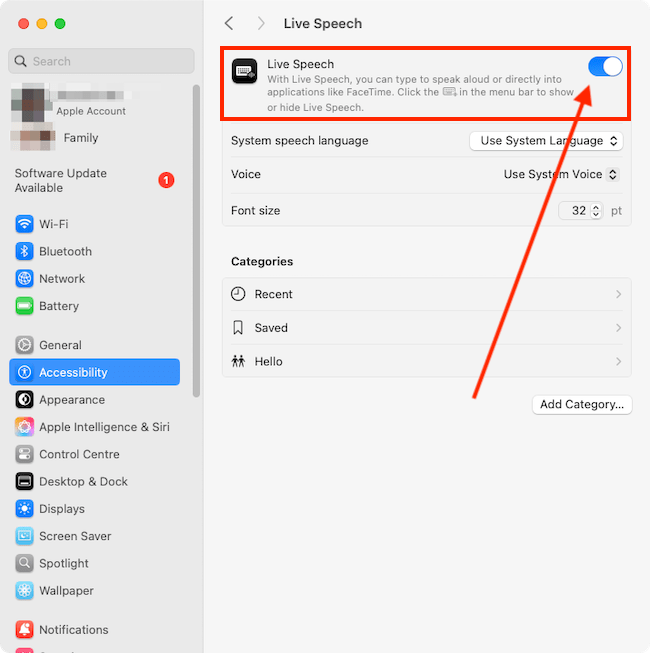Go back with the left chevron
650x653 pixels.
pyautogui.click(x=229, y=23)
